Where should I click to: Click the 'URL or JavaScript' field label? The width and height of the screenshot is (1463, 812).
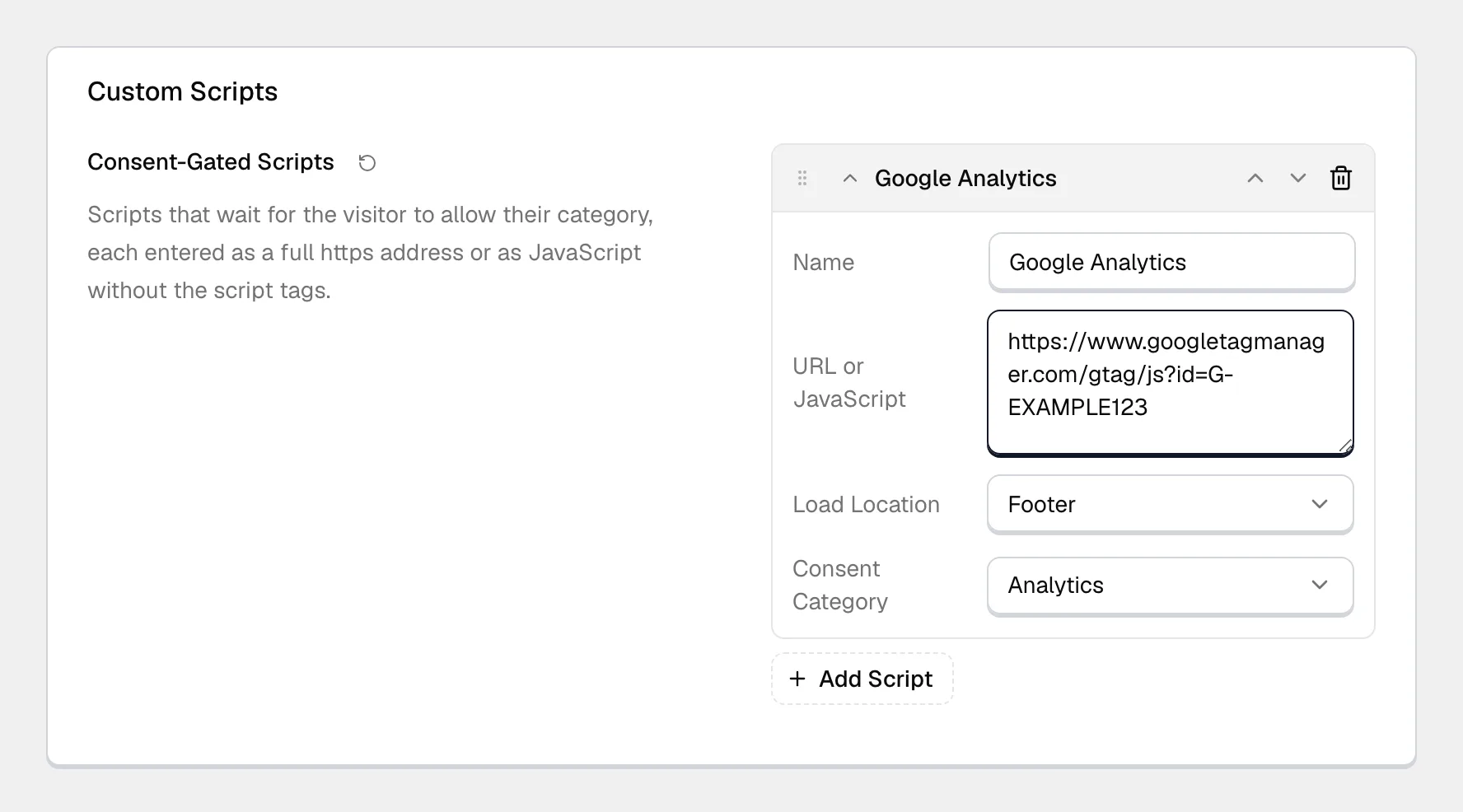pyautogui.click(x=849, y=382)
